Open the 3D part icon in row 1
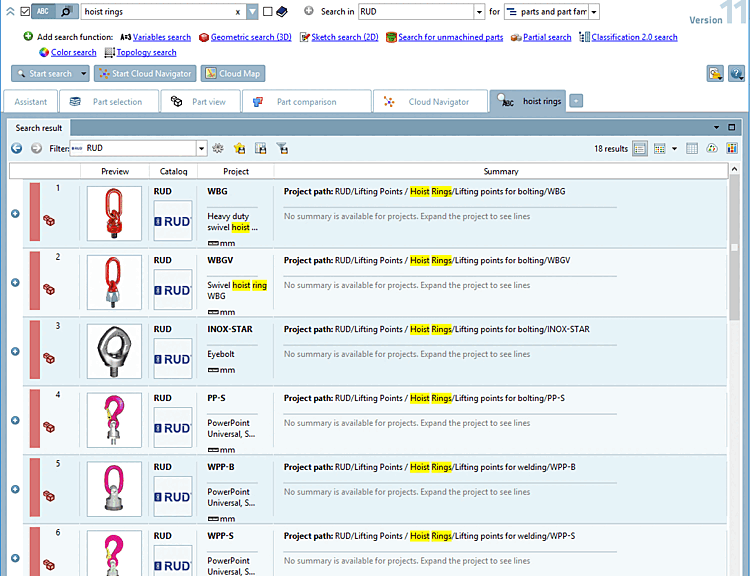 pyautogui.click(x=49, y=221)
